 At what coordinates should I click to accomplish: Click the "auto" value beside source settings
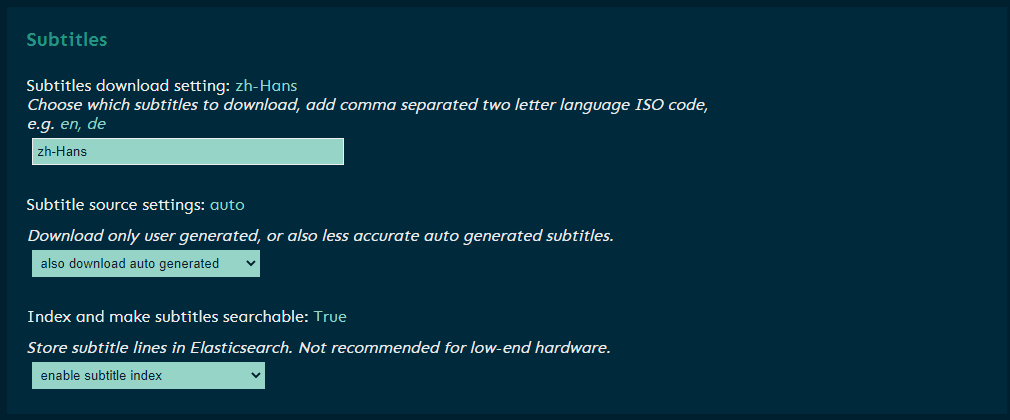(227, 205)
